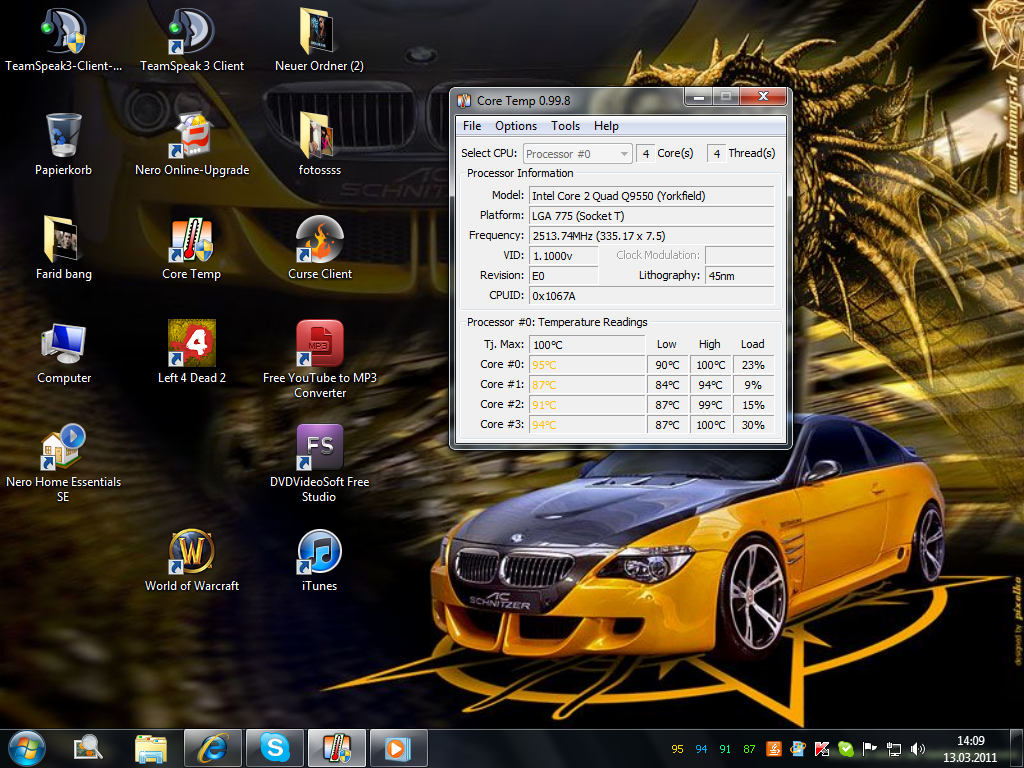Click the Frequency value 2513.74MHz

click(651, 236)
